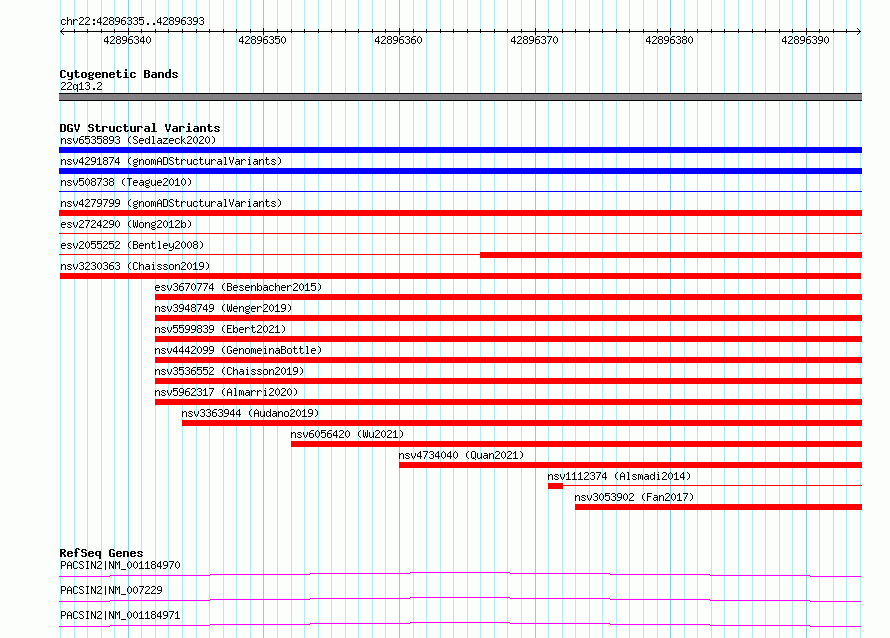Screen dimensions: 890x638
Task: Click ruler position 42896380
Action: (x=670, y=40)
